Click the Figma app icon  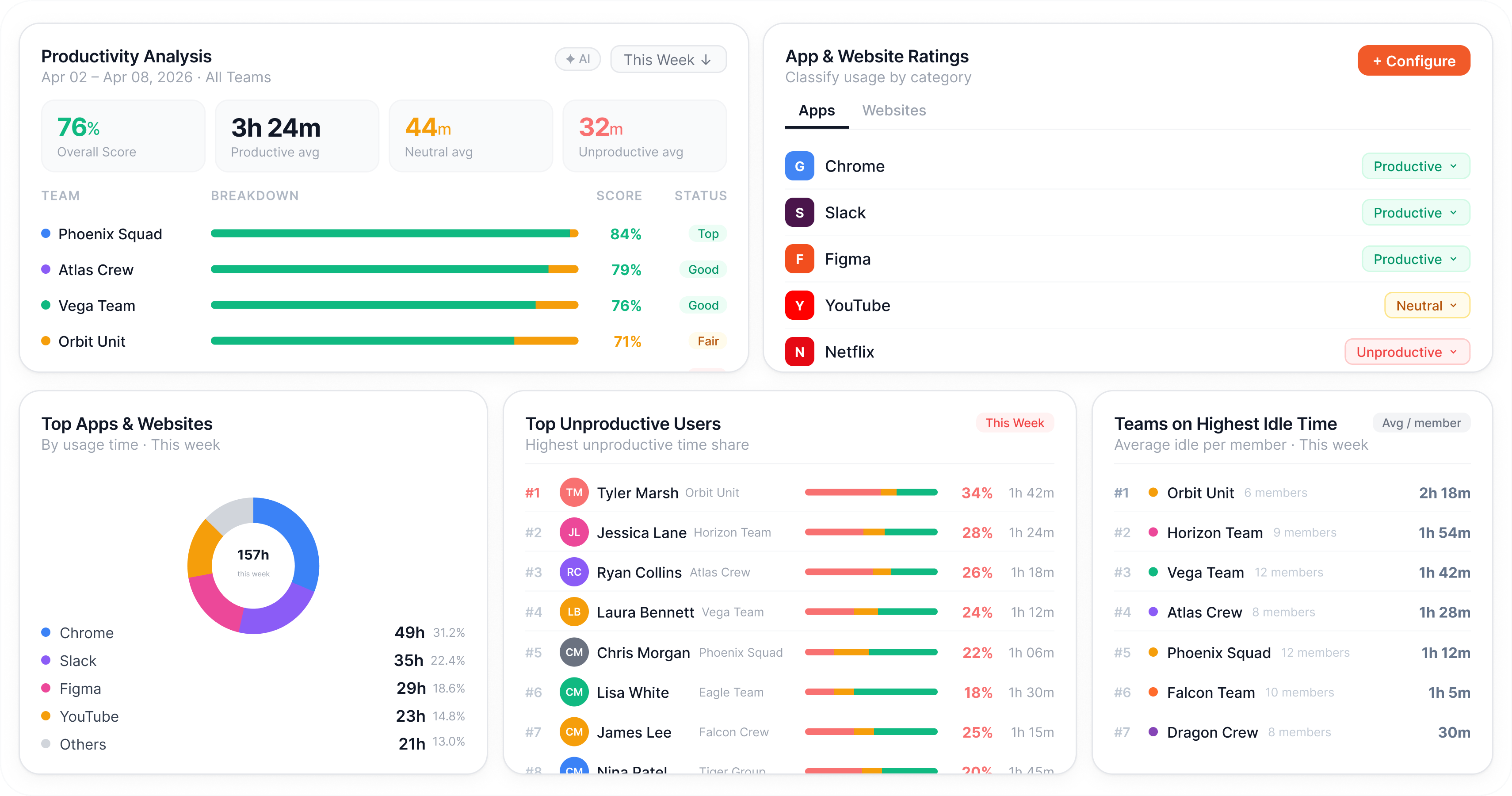[x=799, y=259]
